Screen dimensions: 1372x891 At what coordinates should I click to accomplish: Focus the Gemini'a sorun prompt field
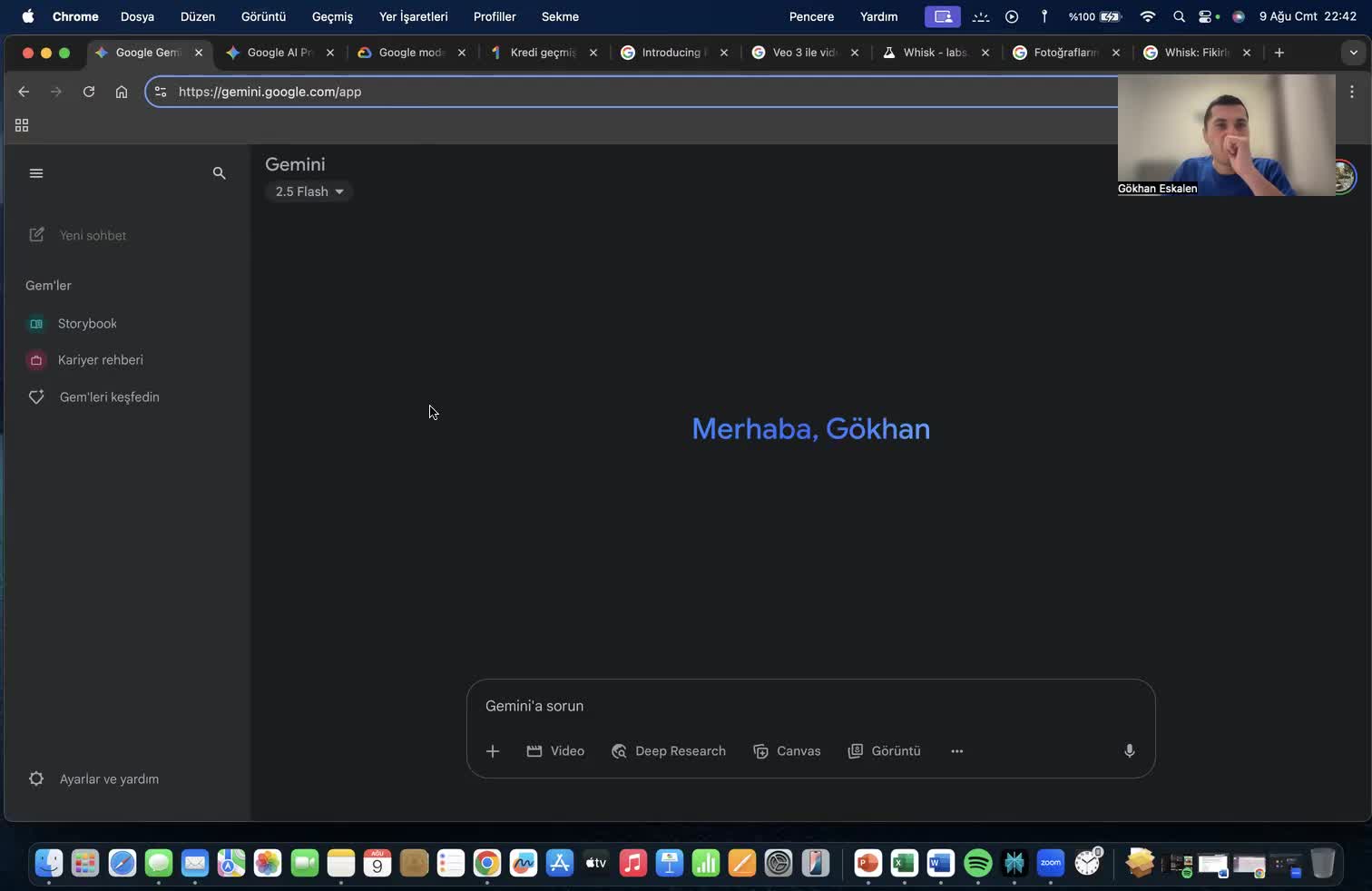pyautogui.click(x=809, y=706)
